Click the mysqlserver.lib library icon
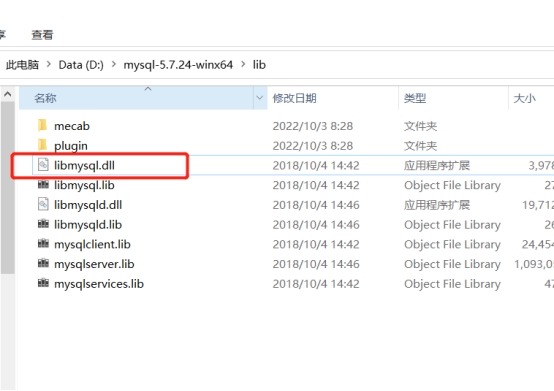This screenshot has height=391, width=554. [x=43, y=263]
